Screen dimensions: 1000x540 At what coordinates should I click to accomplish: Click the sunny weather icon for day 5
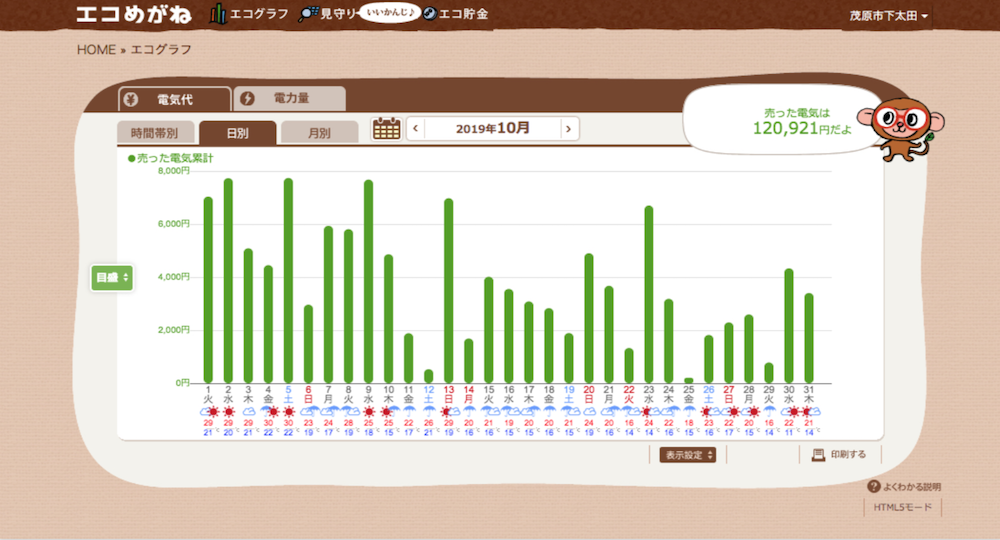click(x=288, y=412)
